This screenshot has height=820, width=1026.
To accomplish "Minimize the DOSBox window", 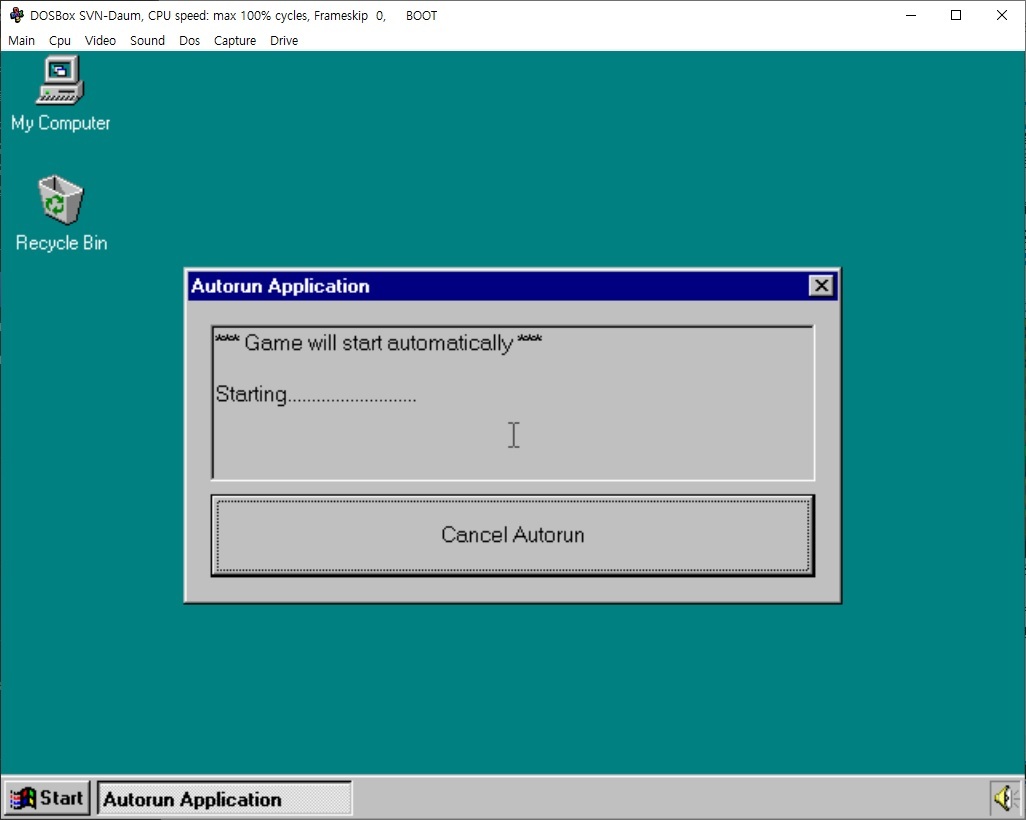I will click(910, 16).
